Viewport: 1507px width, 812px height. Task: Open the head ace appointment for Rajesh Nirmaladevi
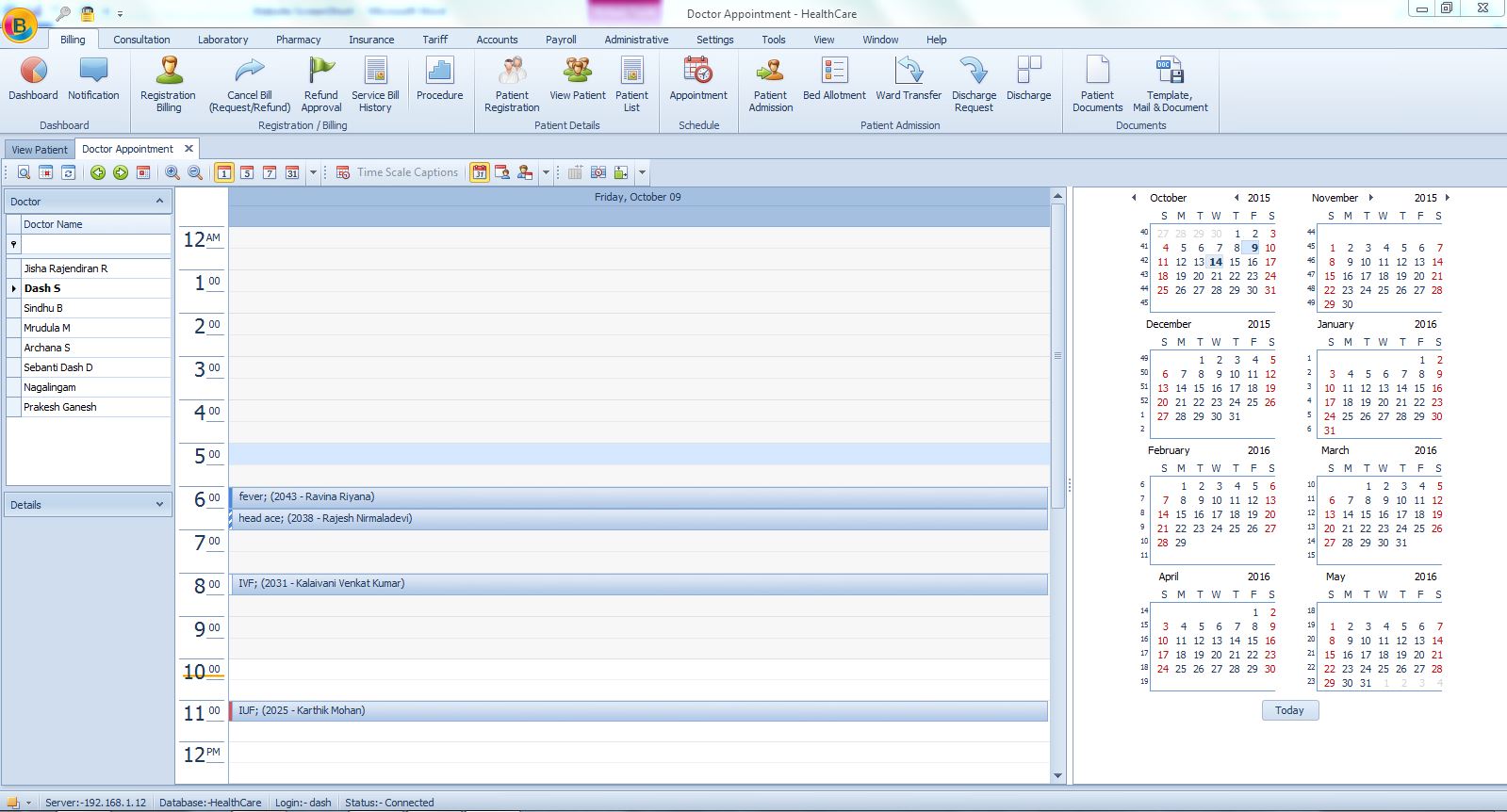click(639, 518)
